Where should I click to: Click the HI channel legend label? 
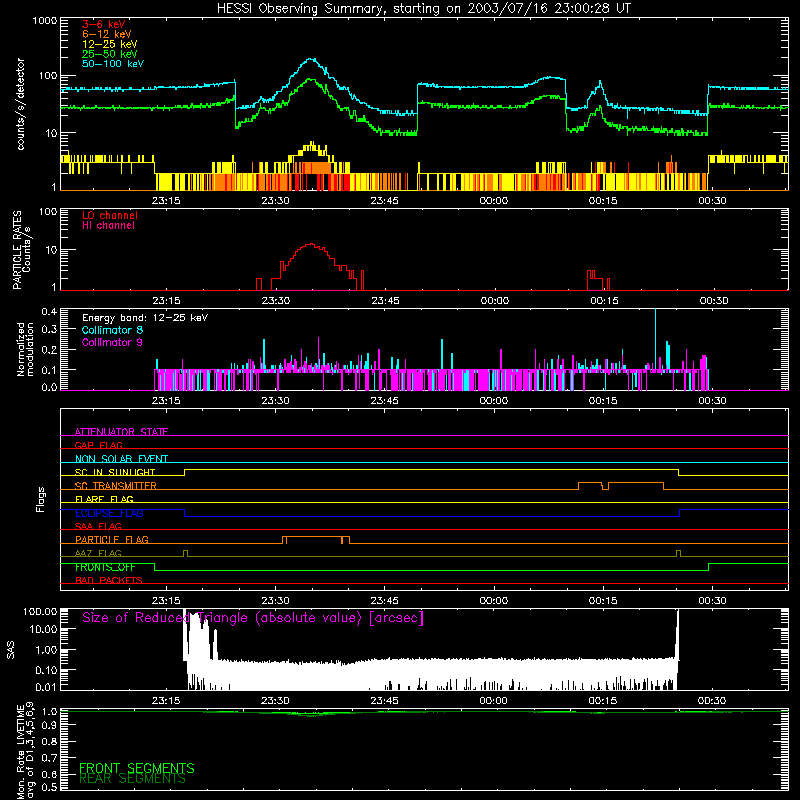[x=108, y=226]
